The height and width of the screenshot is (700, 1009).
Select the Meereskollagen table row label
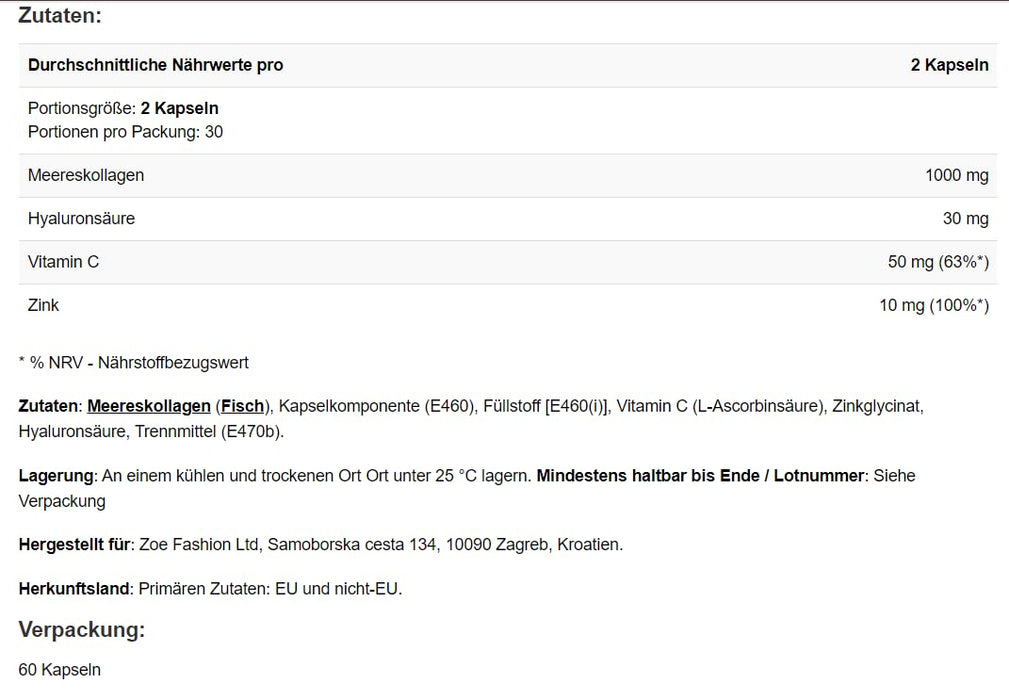click(x=86, y=175)
